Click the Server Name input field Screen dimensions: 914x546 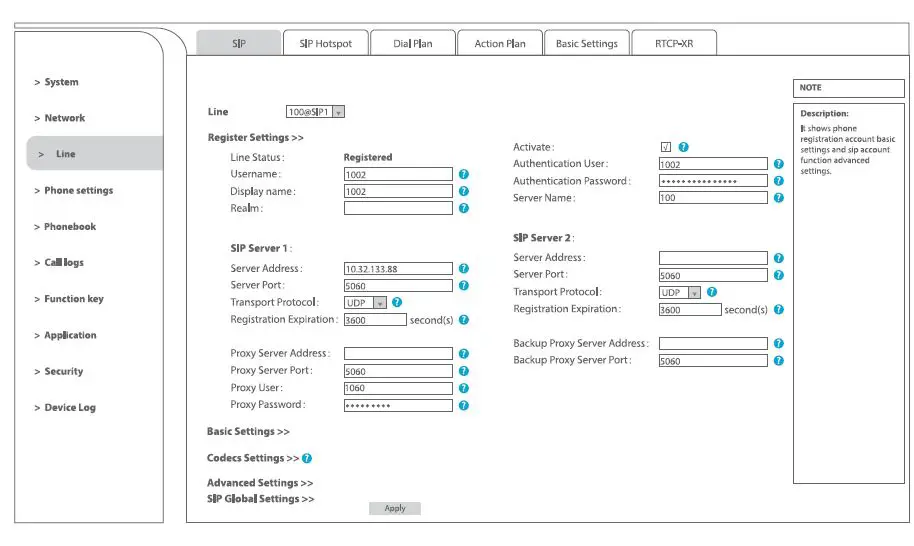[713, 198]
